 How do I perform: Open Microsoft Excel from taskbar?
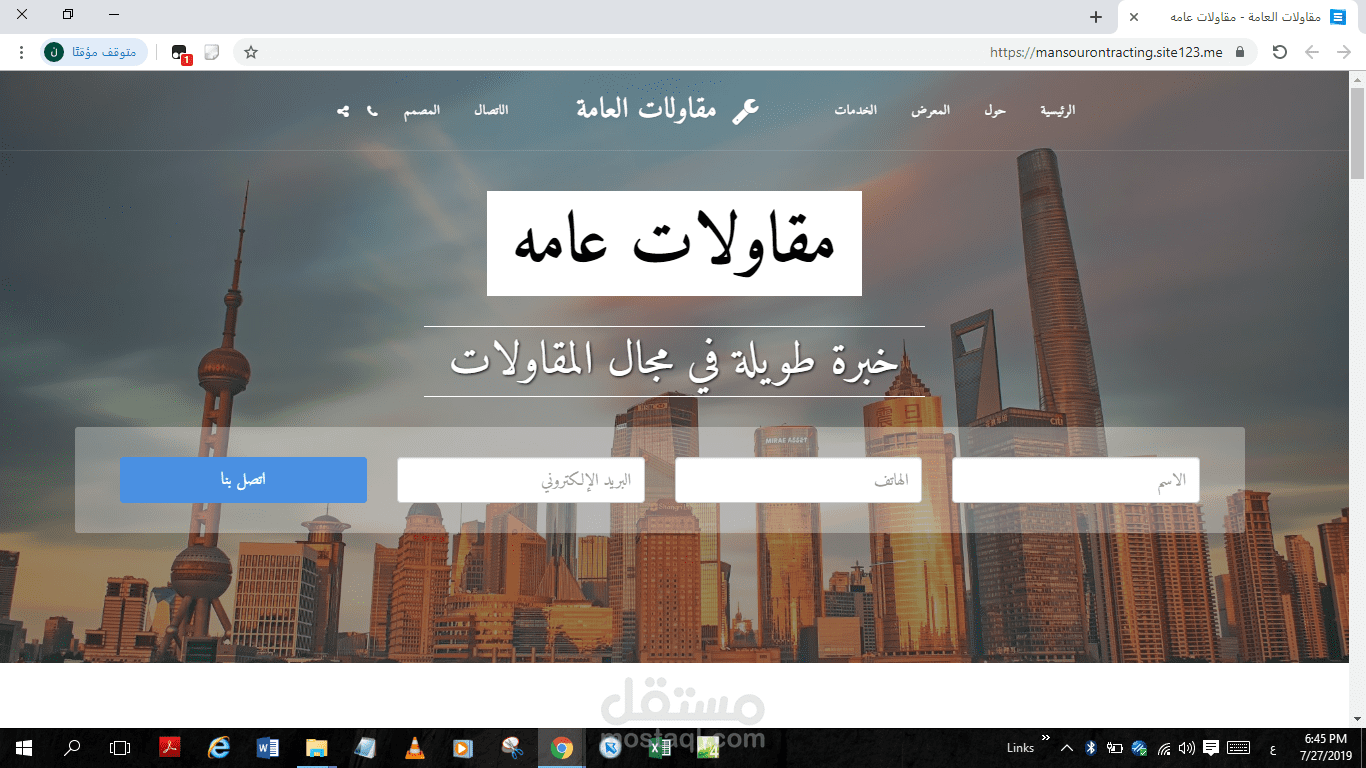(x=659, y=748)
